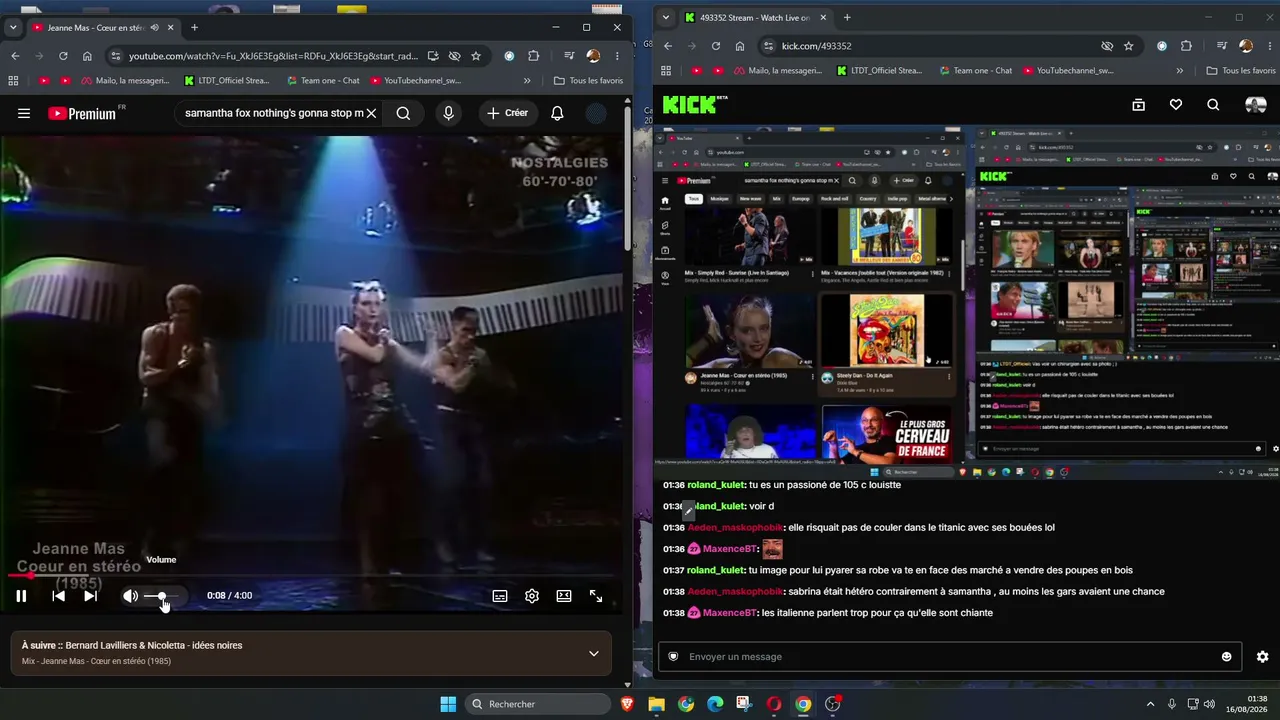Bookmark the Kick page with star
The image size is (1280, 720).
click(x=1129, y=46)
